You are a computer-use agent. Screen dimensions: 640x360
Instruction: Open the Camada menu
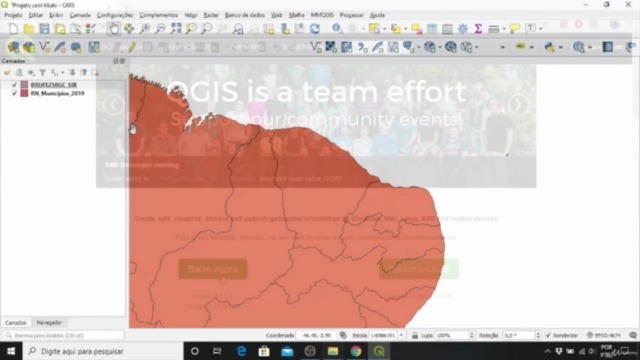click(80, 15)
